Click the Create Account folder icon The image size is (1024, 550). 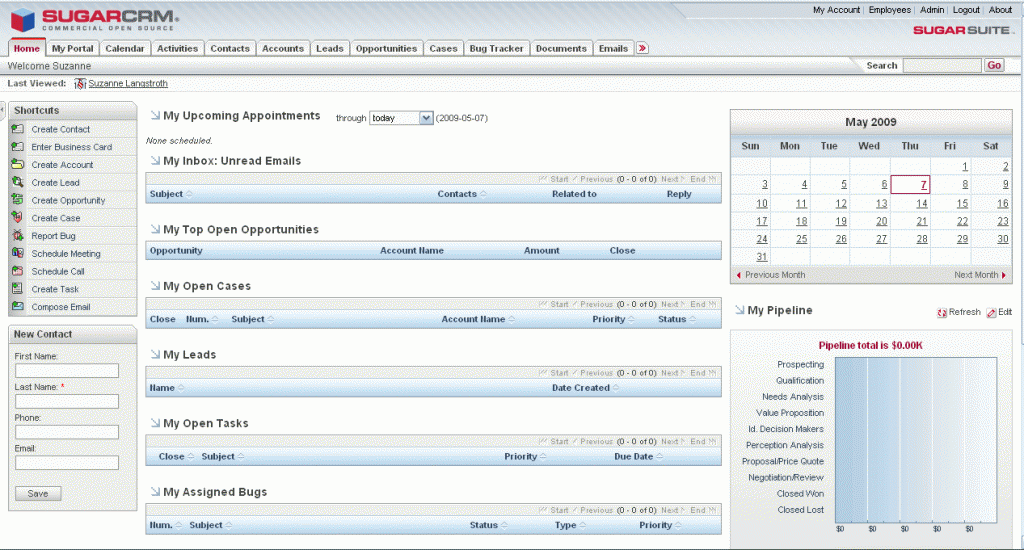pyautogui.click(x=18, y=164)
